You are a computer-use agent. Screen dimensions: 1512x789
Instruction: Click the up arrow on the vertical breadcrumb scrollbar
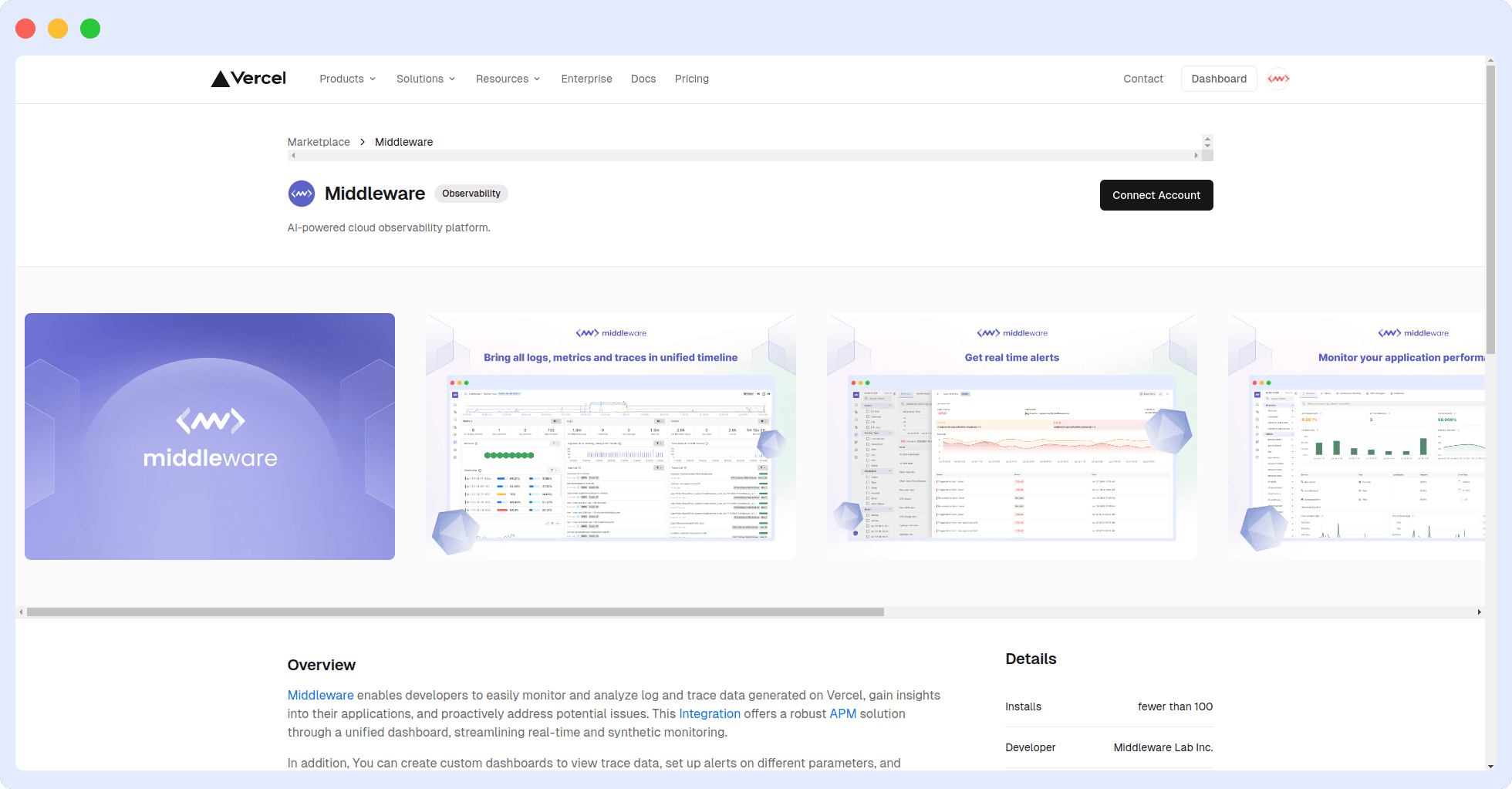[x=1207, y=137]
